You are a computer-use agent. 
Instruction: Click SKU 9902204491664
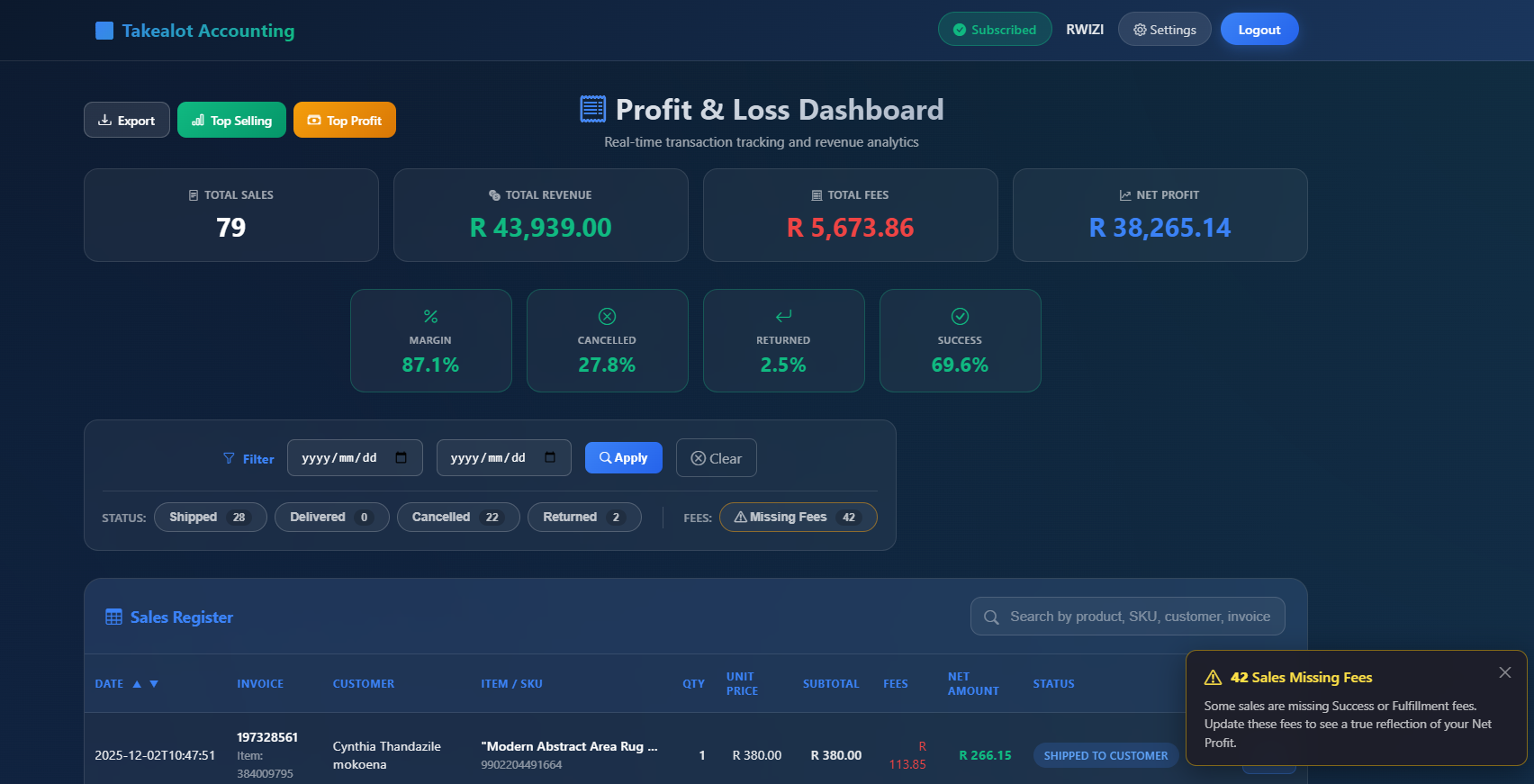pyautogui.click(x=521, y=765)
